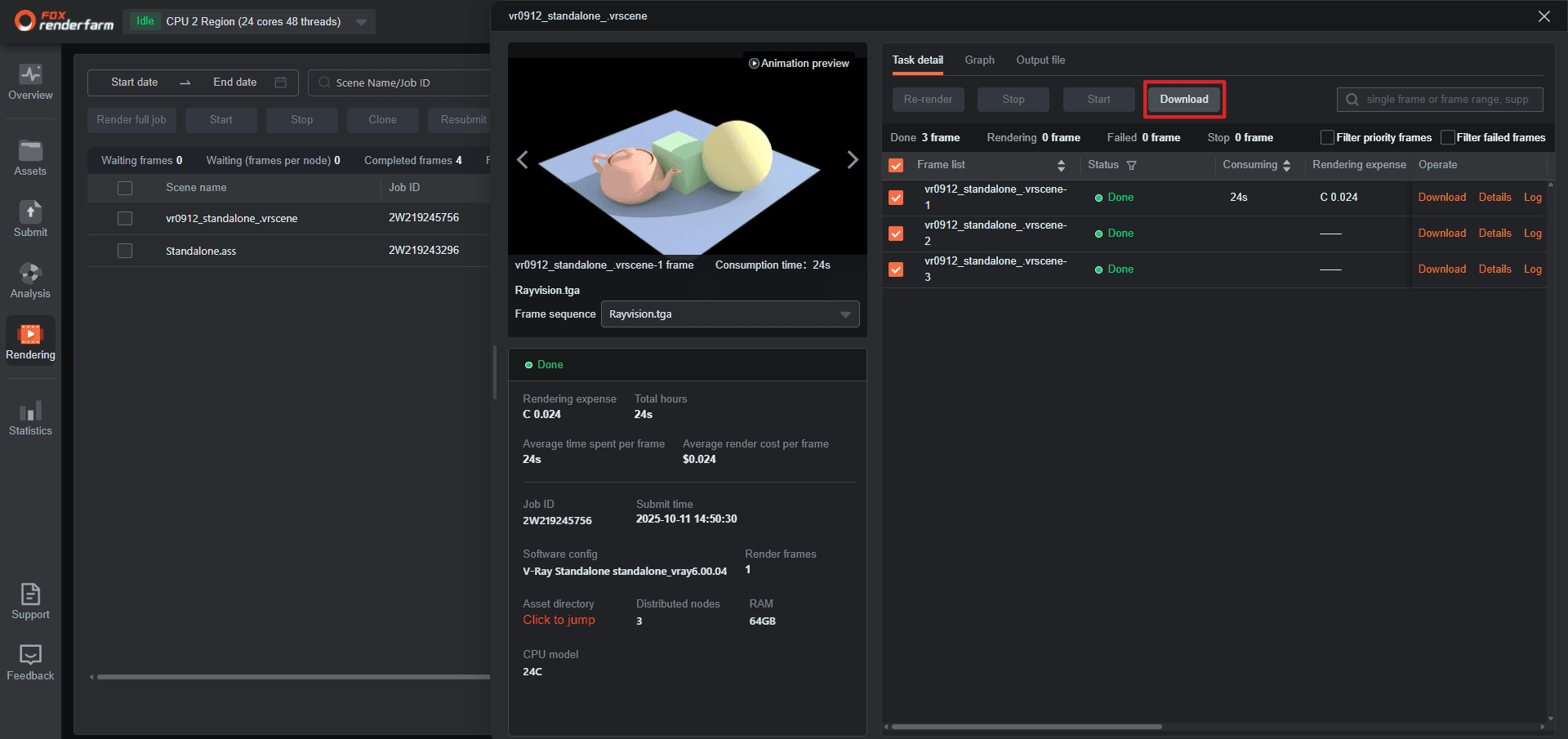Viewport: 1568px width, 739px height.
Task: Click the highlighted Download button
Action: [1183, 100]
